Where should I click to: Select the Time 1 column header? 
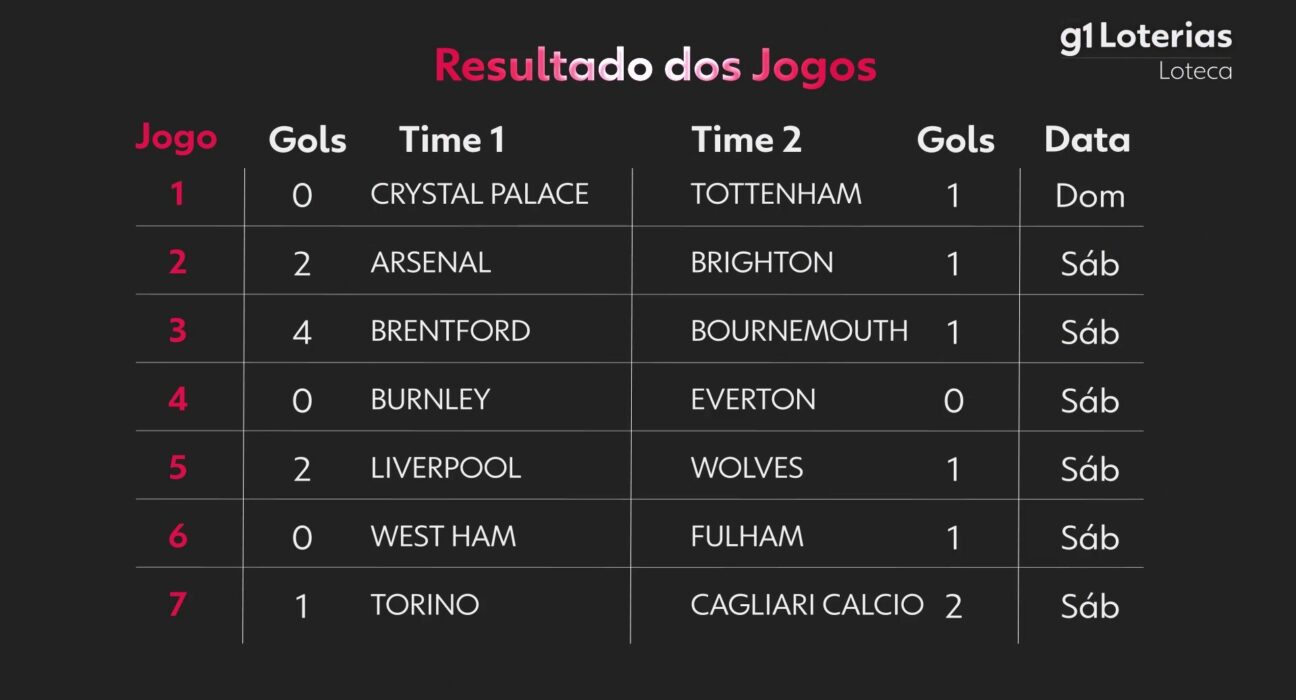pos(452,140)
